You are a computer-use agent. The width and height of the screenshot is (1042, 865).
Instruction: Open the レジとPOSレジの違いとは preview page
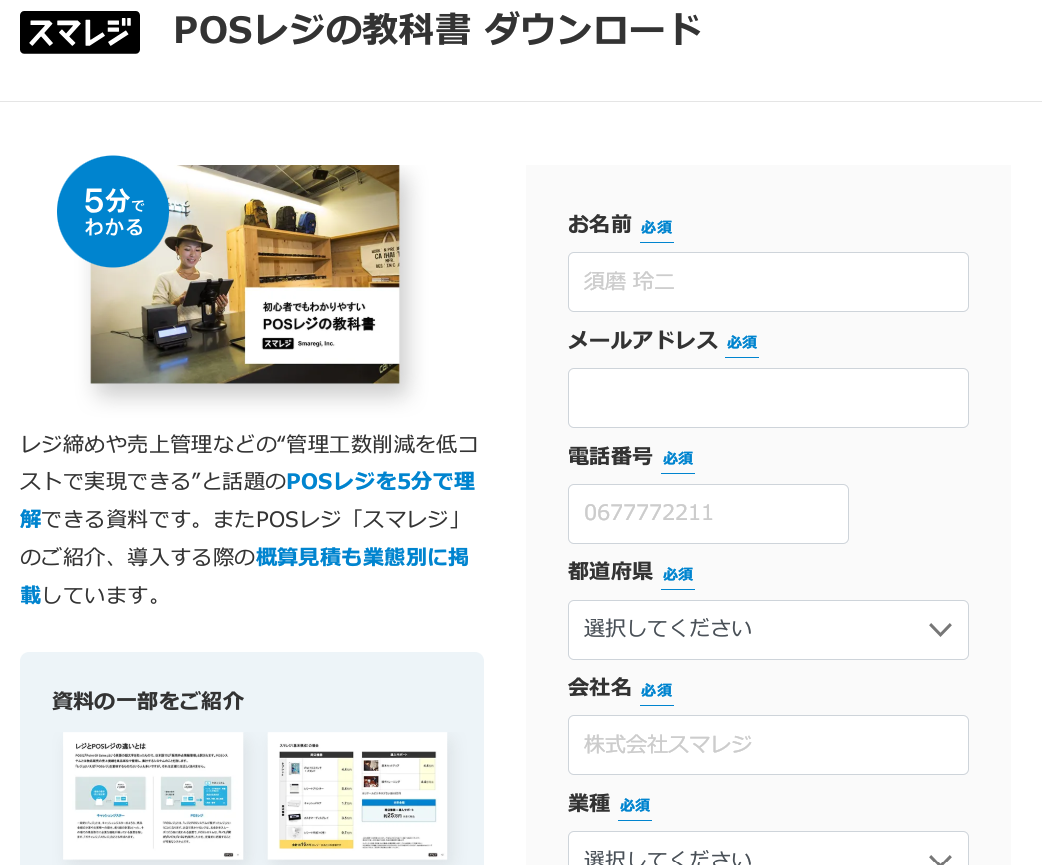click(x=153, y=795)
